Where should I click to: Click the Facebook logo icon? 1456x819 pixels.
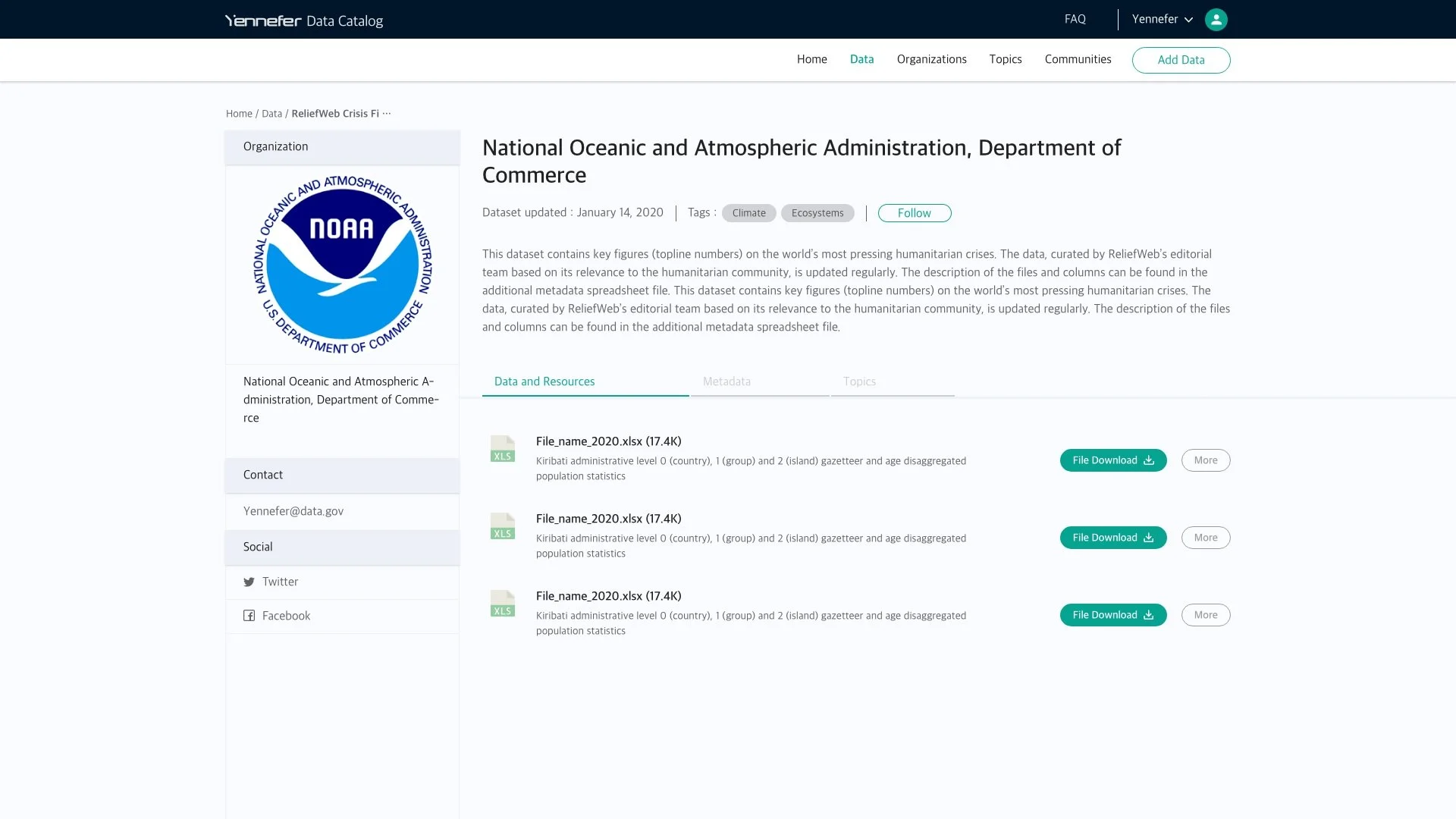click(249, 616)
